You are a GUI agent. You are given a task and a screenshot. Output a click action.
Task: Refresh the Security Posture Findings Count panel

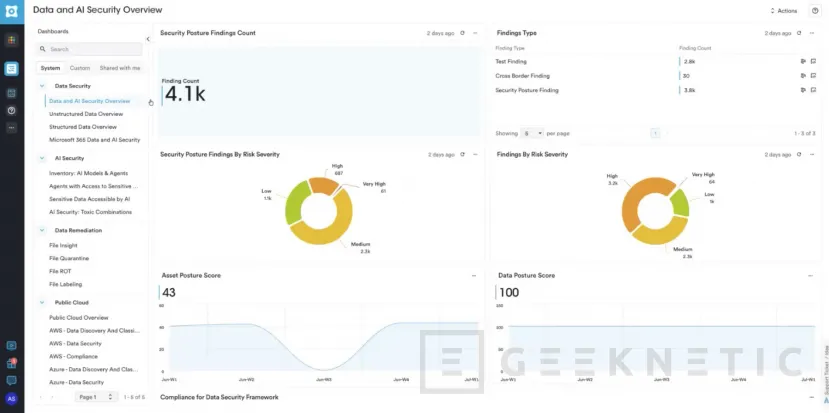(x=462, y=33)
